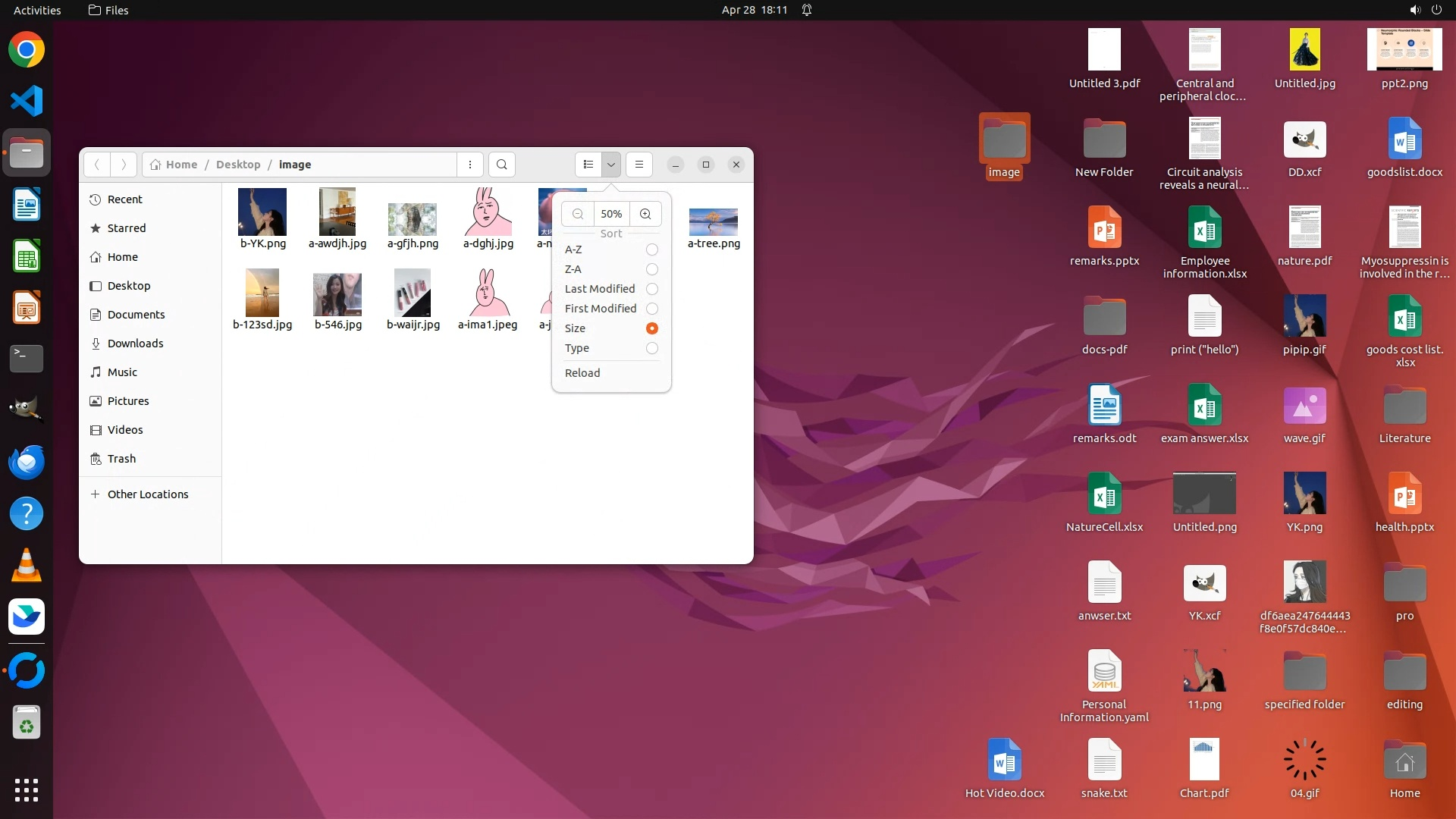This screenshot has height=819, width=1456.
Task: Toggle list view icon in toolbar
Action: tap(588, 165)
